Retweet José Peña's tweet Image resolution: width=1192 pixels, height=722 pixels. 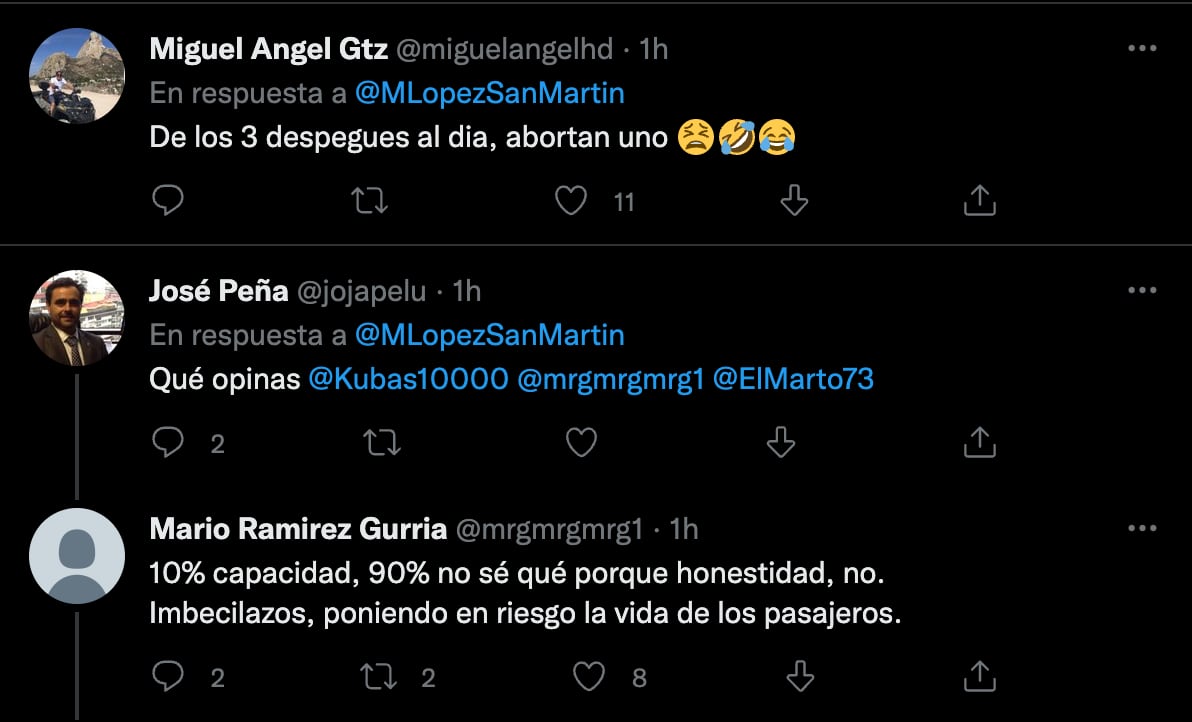pyautogui.click(x=381, y=442)
